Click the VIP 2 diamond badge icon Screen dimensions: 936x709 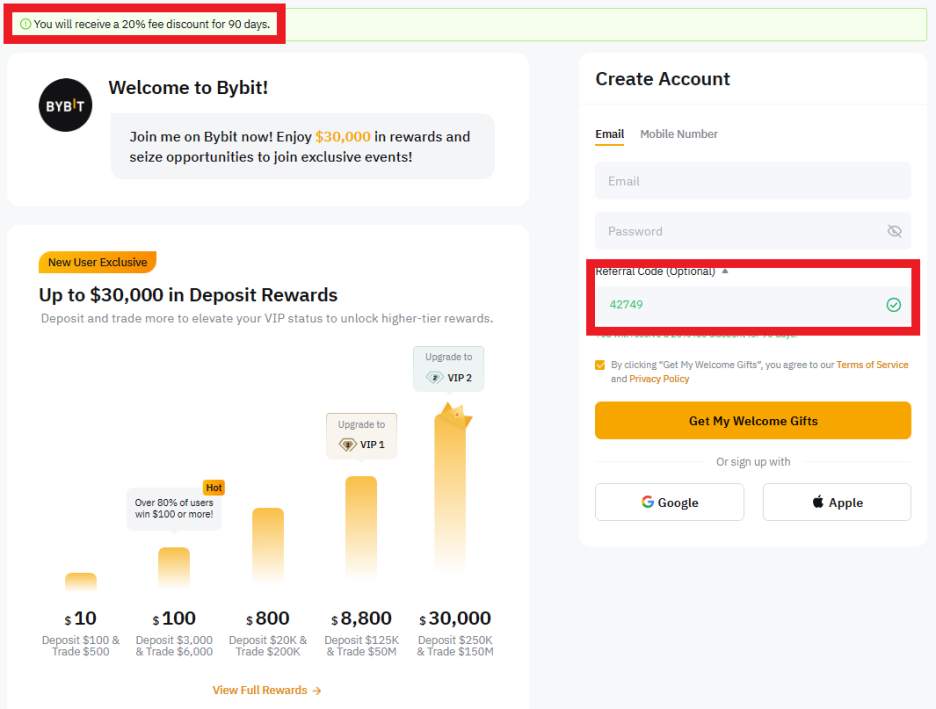point(435,378)
